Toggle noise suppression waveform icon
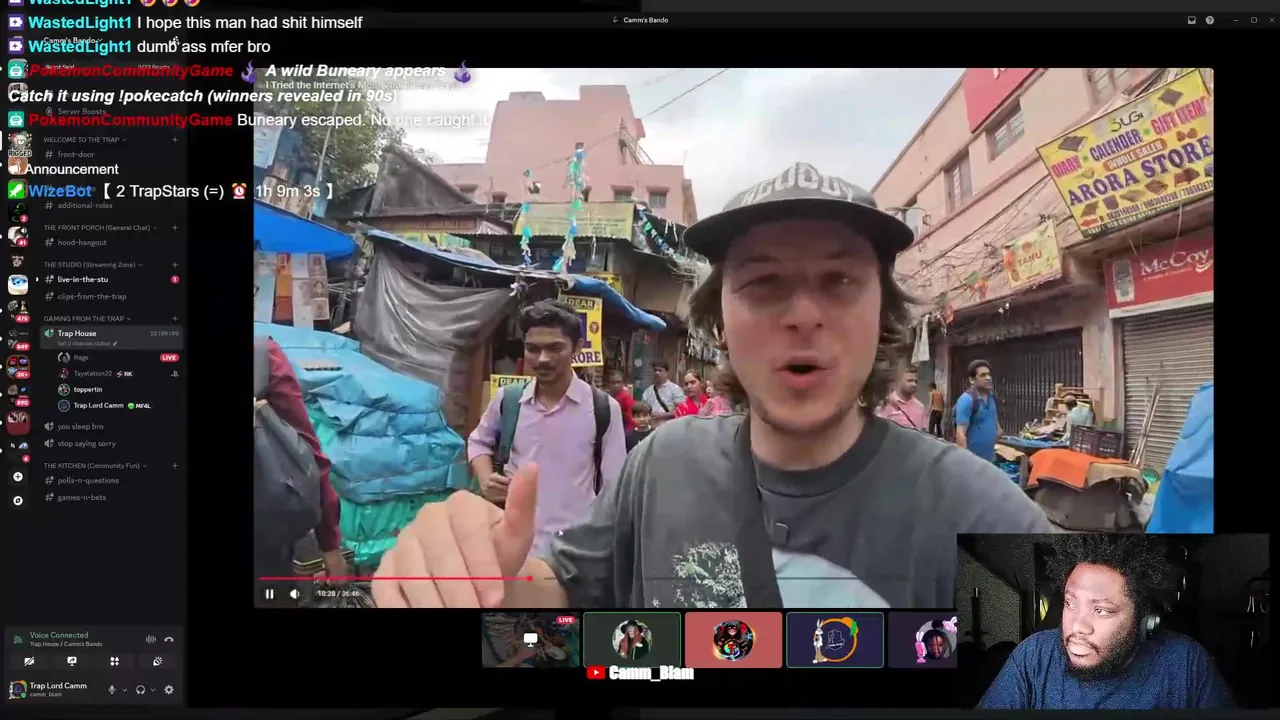The image size is (1280, 720). [151, 639]
